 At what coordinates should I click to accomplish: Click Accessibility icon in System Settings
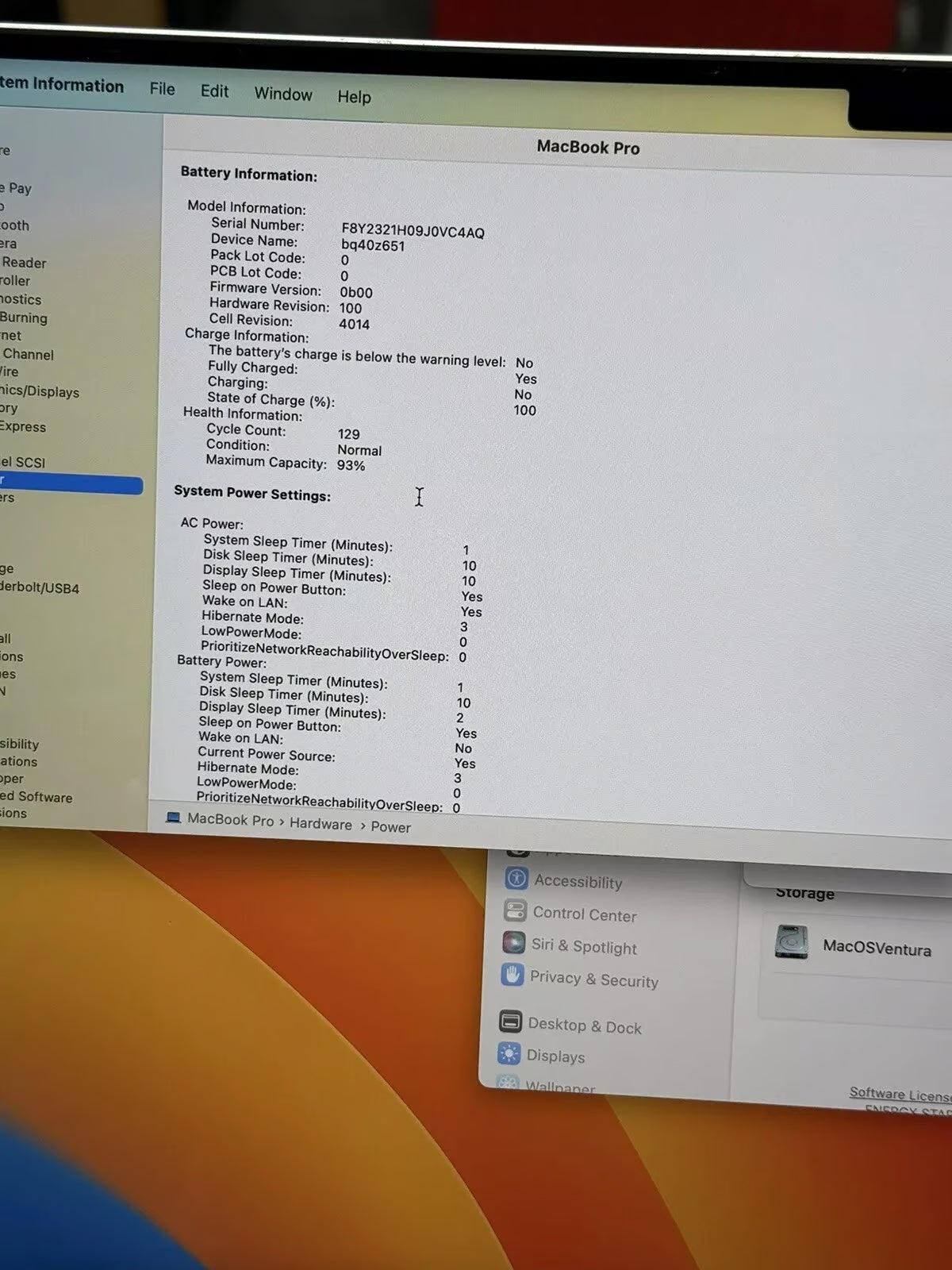[516, 878]
